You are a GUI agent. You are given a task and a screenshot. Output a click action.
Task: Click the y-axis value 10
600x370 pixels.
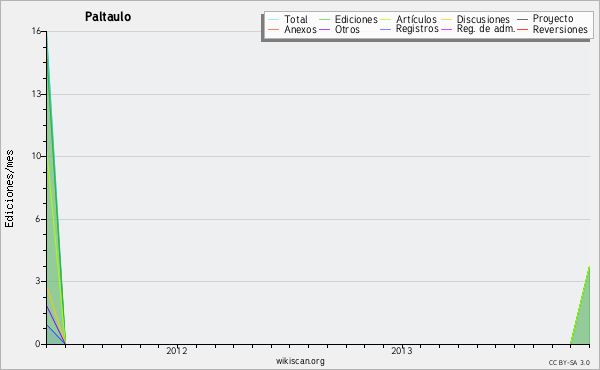[x=36, y=156]
